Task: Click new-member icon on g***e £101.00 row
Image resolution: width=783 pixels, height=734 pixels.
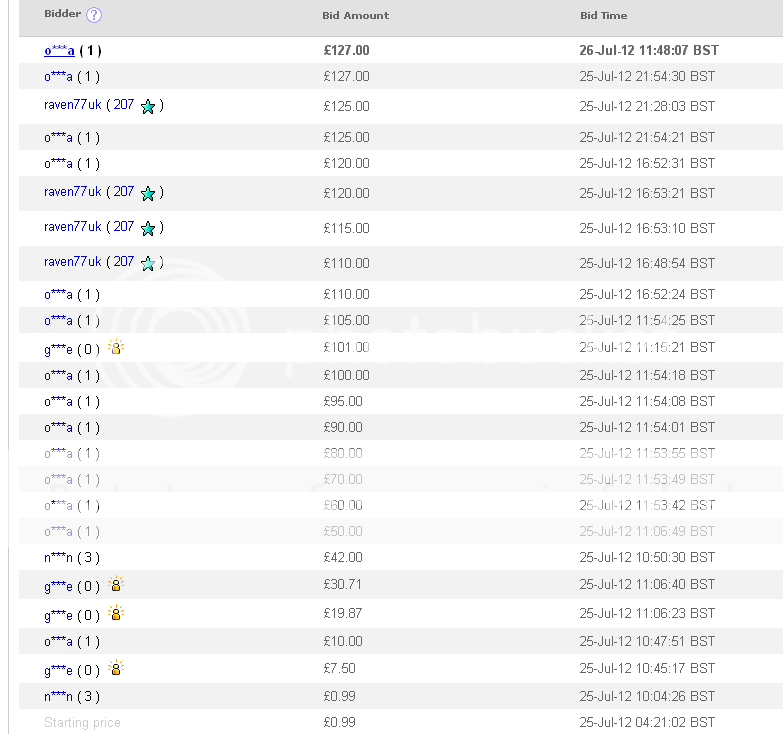Action: point(116,348)
